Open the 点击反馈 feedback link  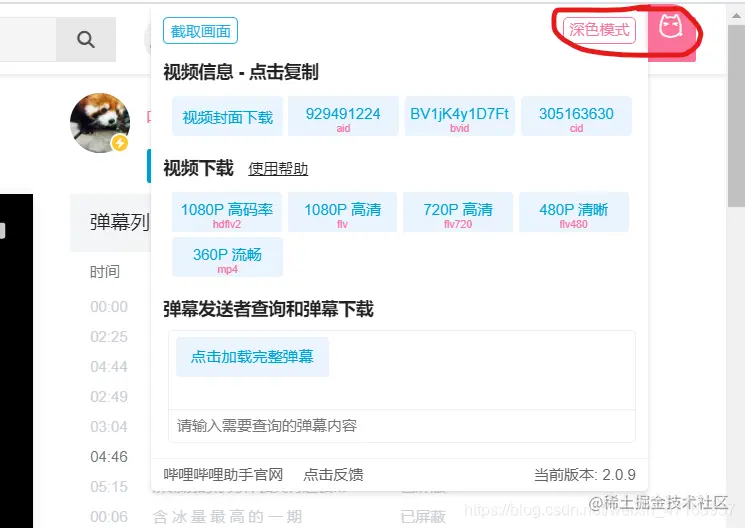pos(333,474)
